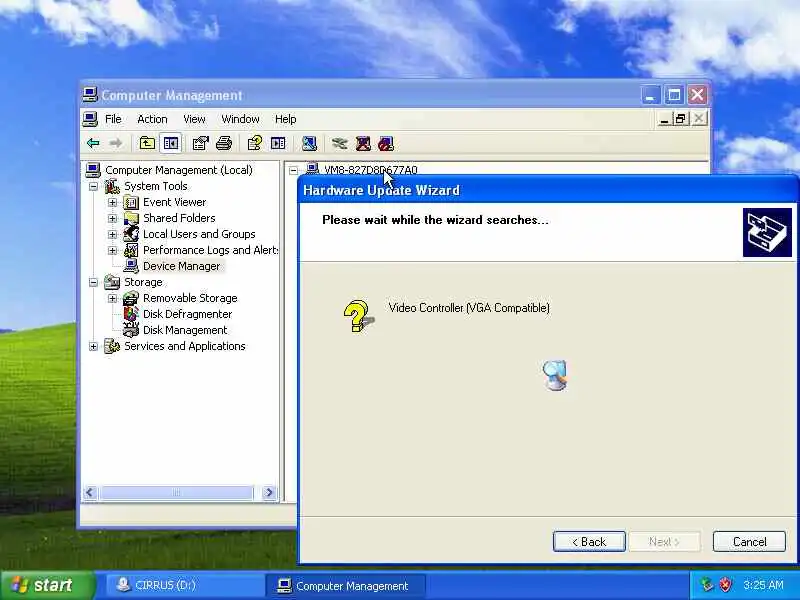Screen dimensions: 800x600
Task: Click the Help toolbar icon
Action: pos(254,143)
